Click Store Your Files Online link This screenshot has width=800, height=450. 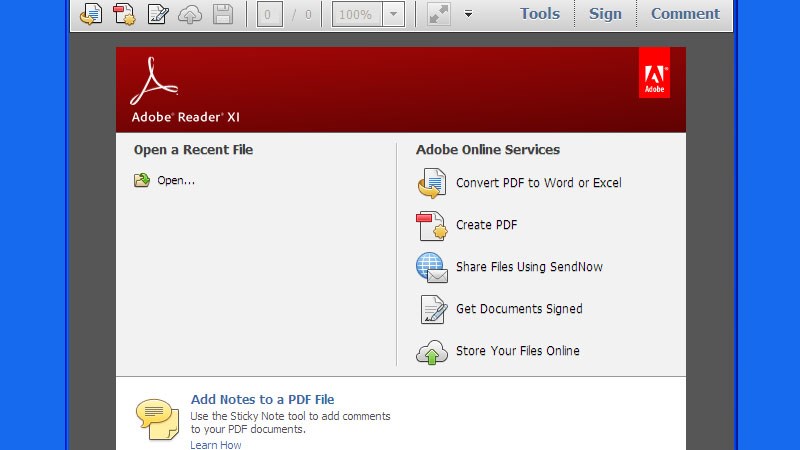point(518,351)
